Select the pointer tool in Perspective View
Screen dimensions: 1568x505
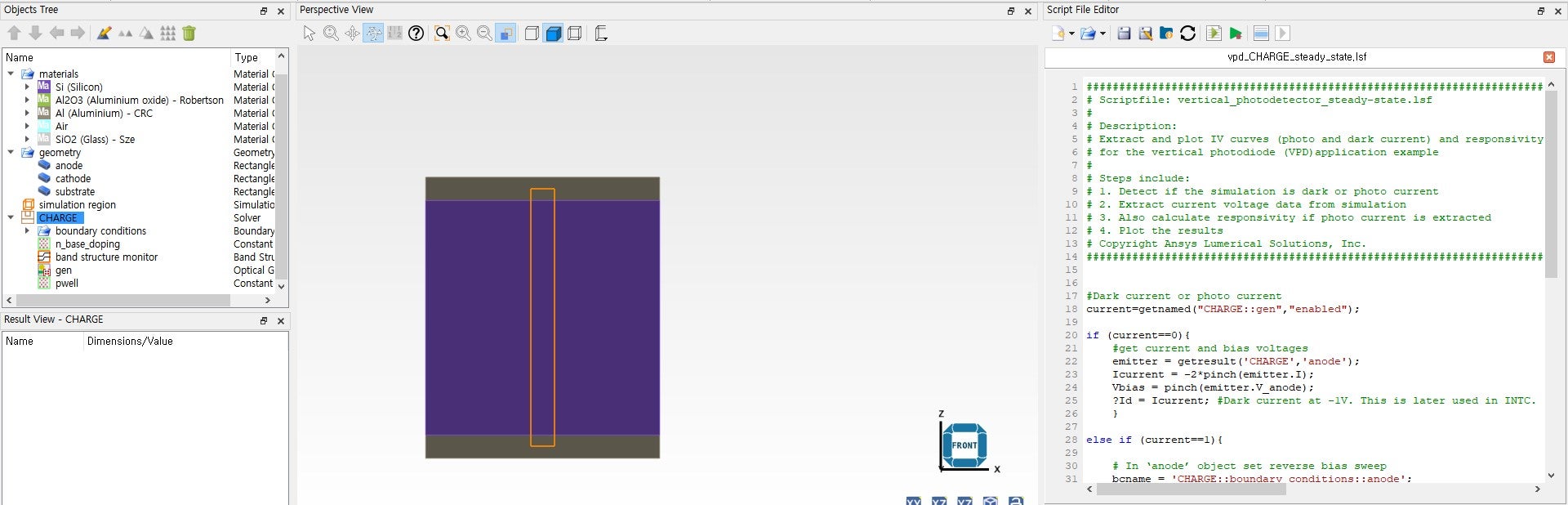coord(309,33)
